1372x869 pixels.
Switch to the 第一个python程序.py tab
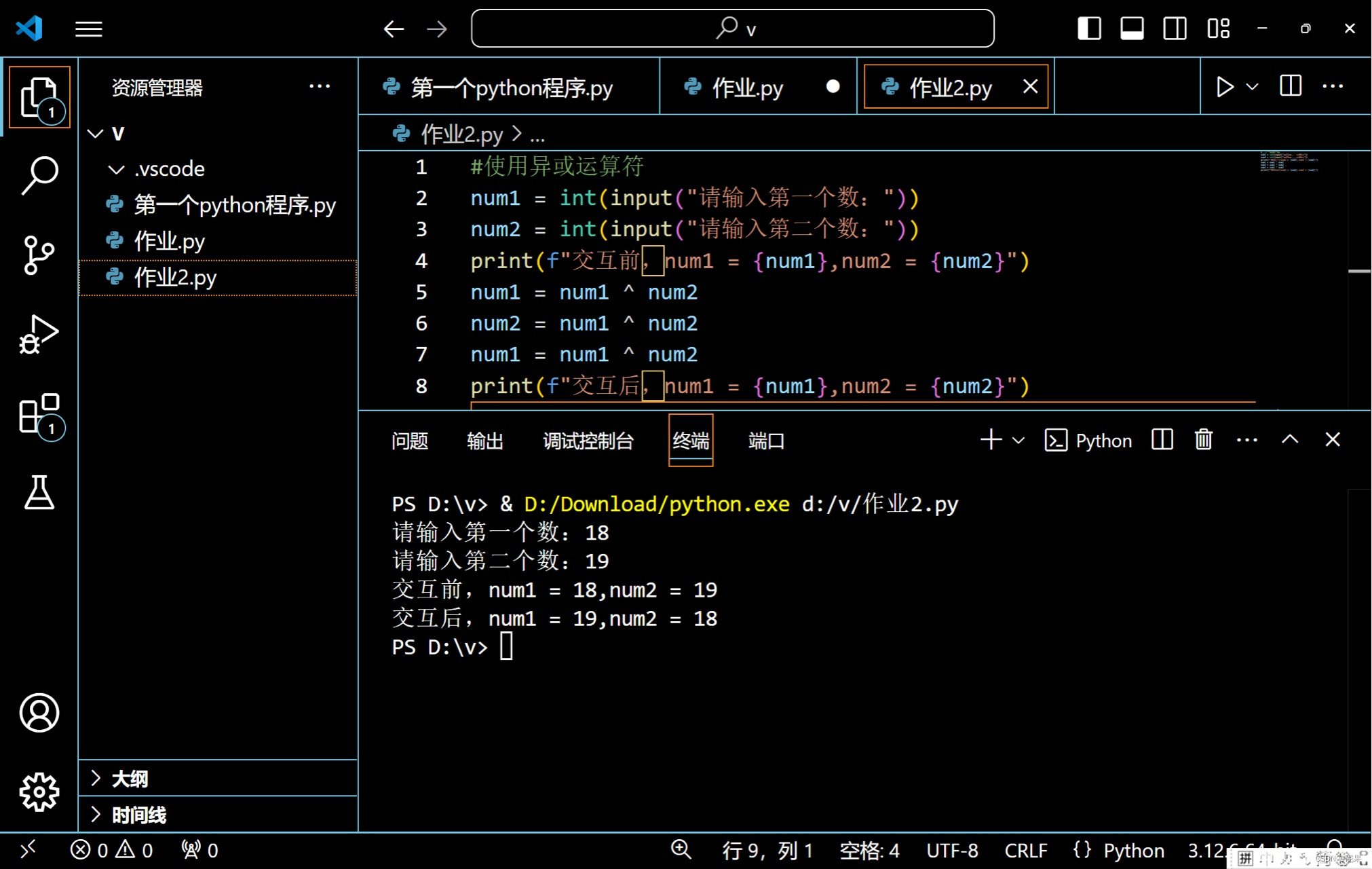509,87
